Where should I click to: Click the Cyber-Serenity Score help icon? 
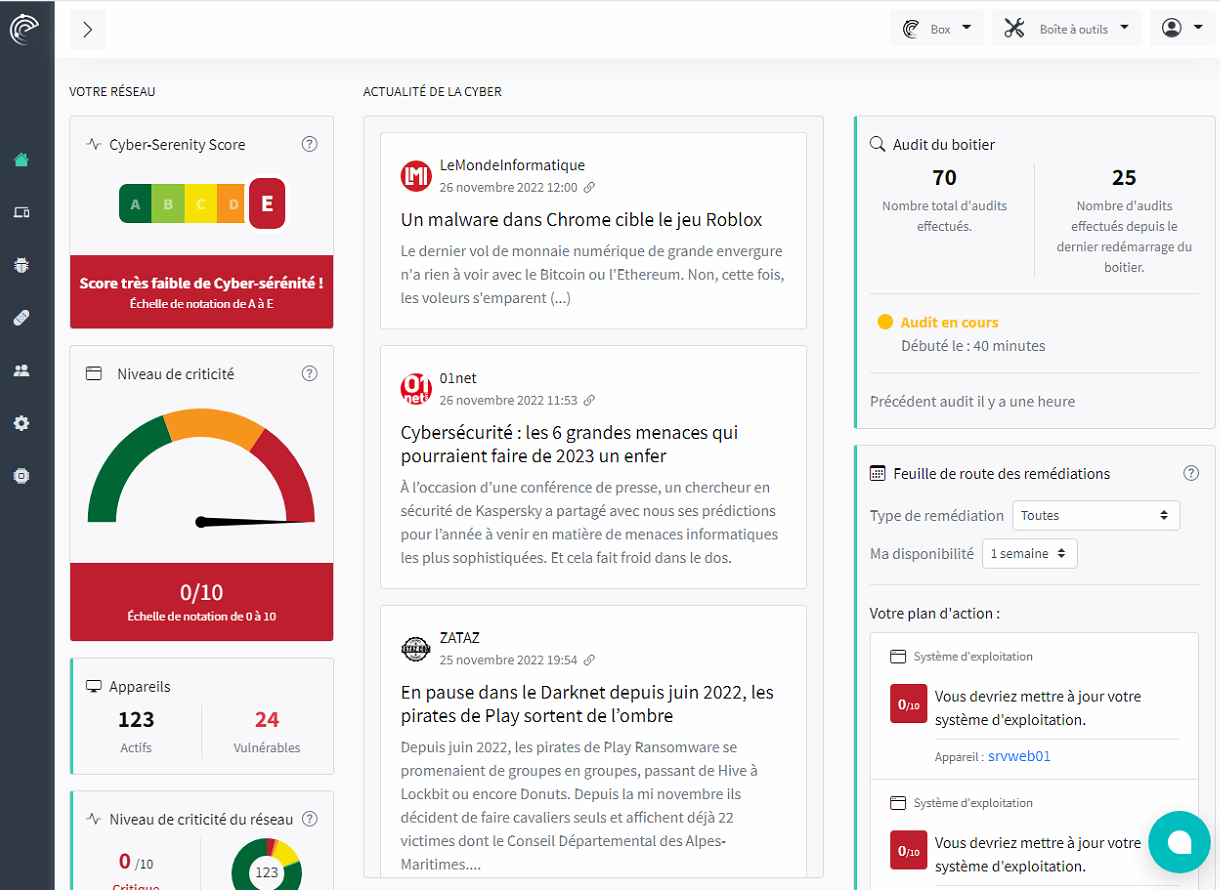point(309,144)
